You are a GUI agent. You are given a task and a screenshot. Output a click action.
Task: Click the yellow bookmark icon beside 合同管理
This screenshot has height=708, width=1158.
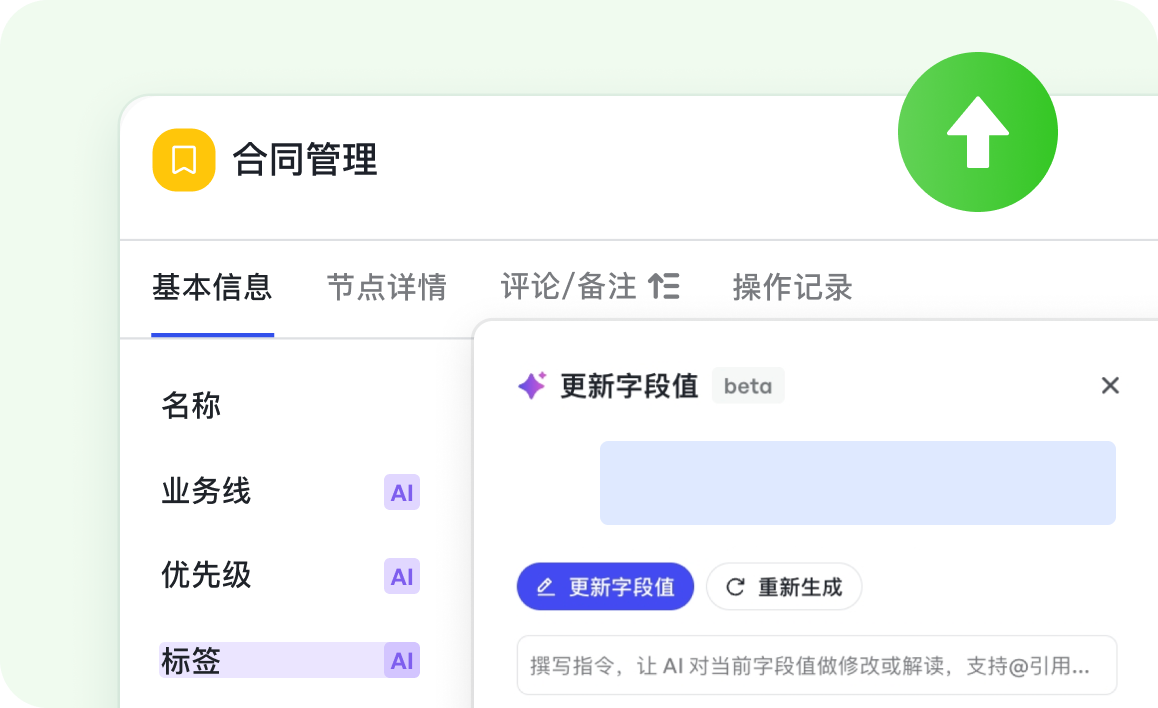pyautogui.click(x=184, y=160)
